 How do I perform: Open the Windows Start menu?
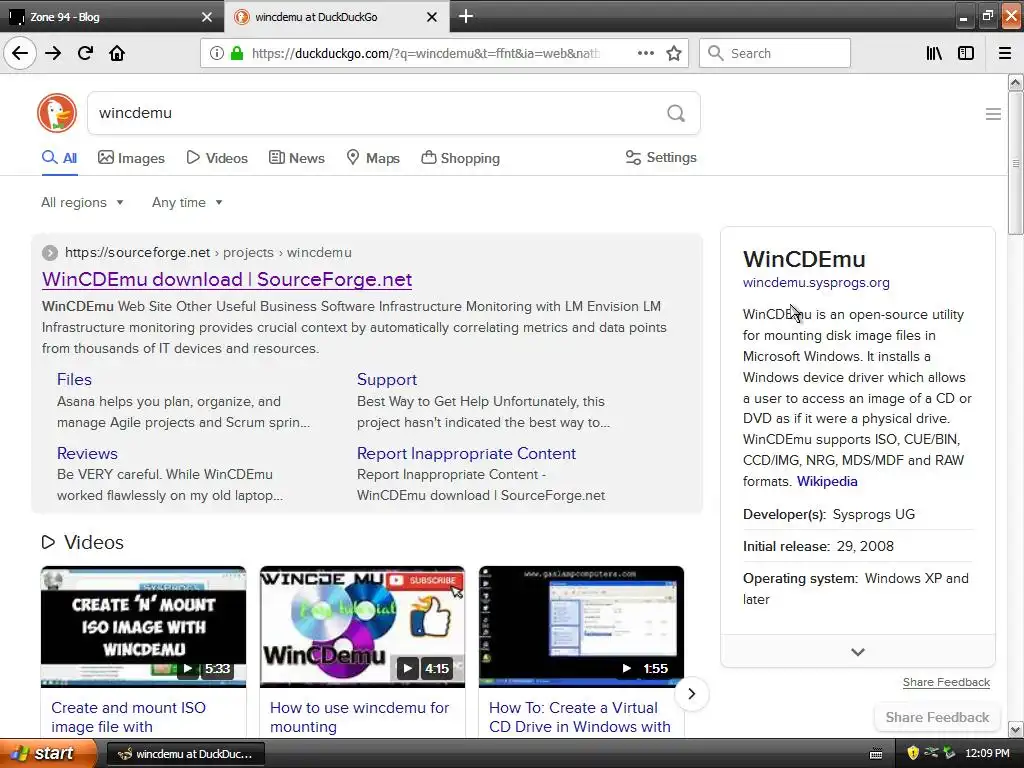[48, 753]
